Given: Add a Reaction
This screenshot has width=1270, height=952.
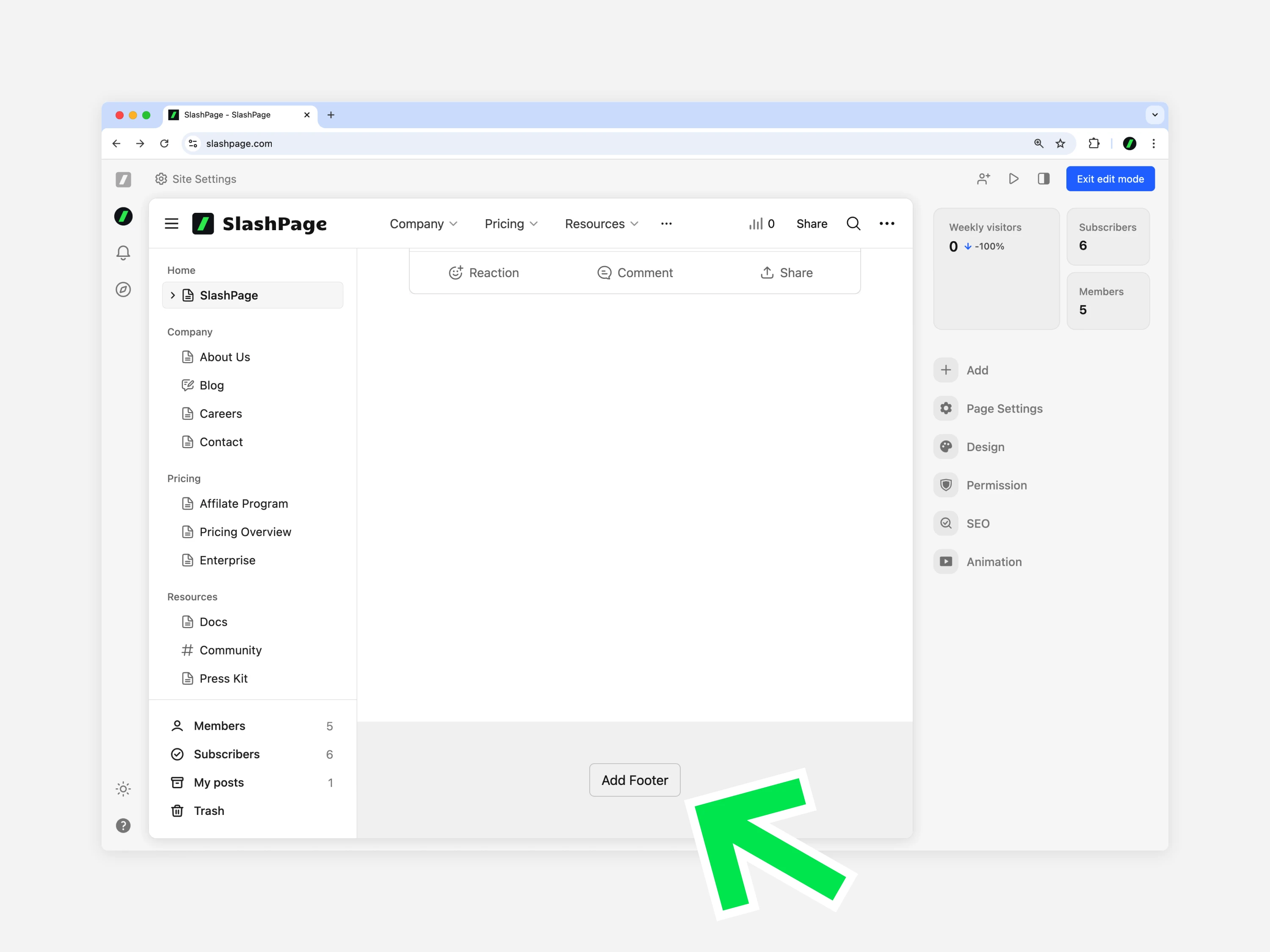Looking at the screenshot, I should click(x=484, y=273).
